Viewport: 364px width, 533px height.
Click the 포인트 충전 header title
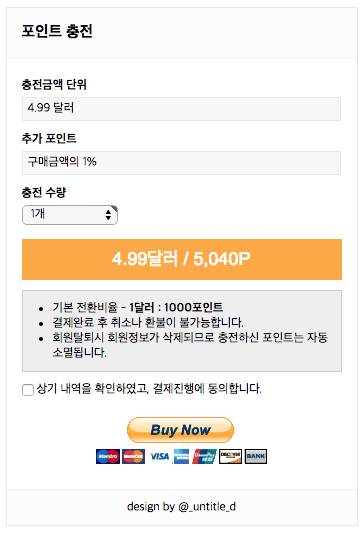point(57,31)
